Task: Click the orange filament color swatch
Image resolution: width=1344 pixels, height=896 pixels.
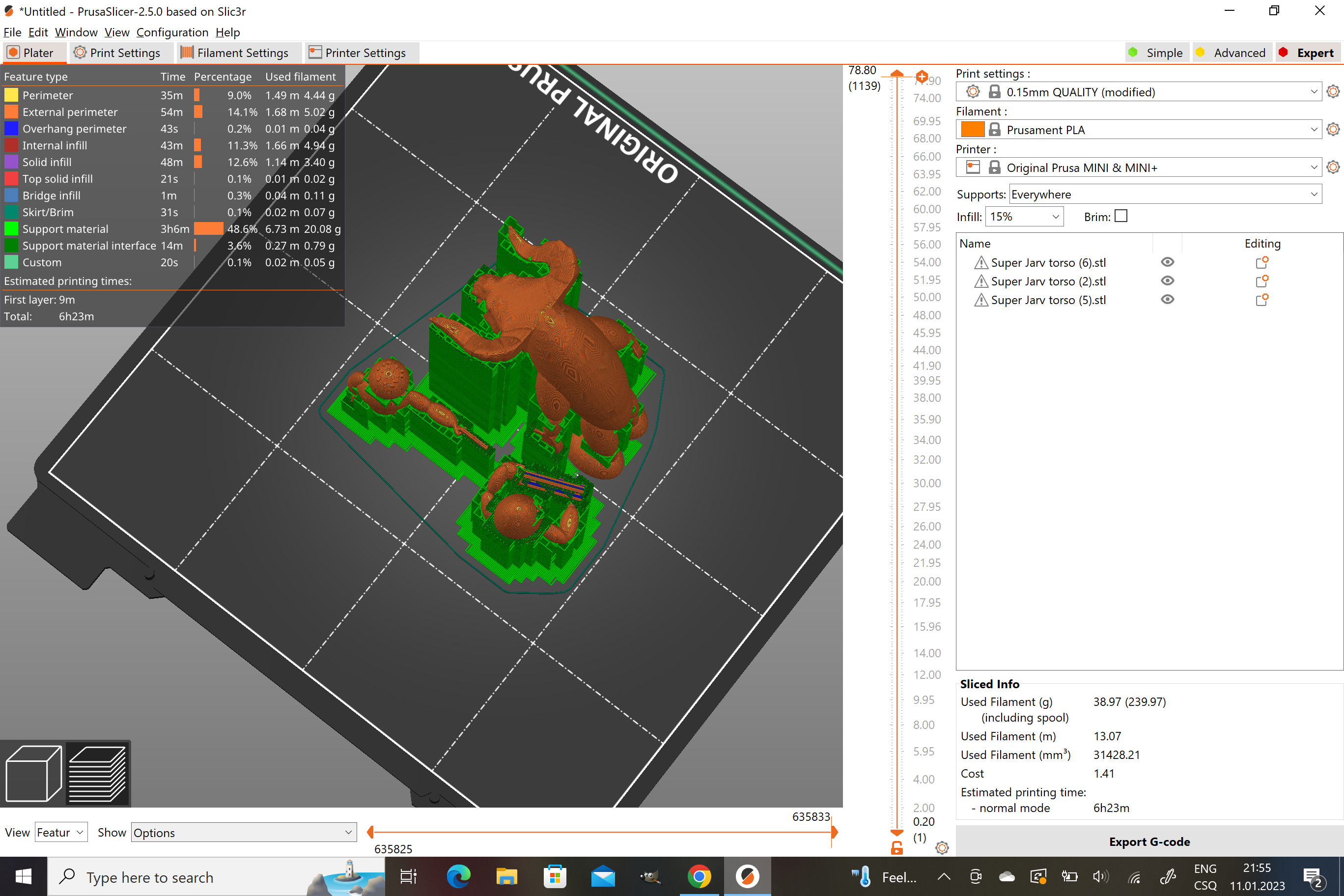Action: pos(974,129)
